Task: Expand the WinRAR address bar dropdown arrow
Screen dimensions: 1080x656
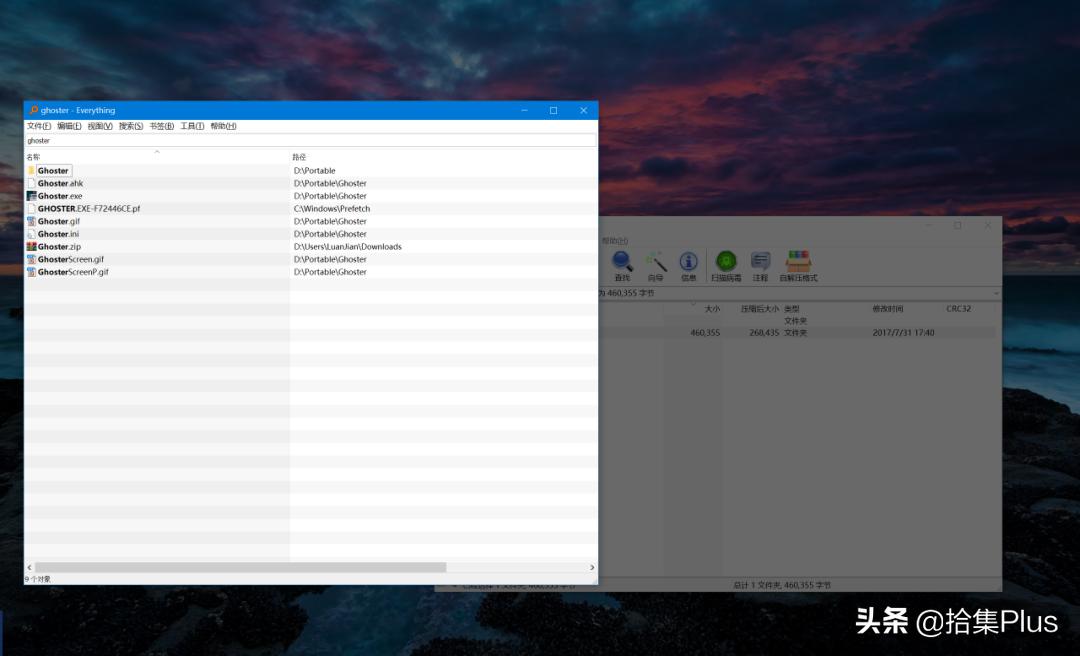Action: click(x=995, y=293)
